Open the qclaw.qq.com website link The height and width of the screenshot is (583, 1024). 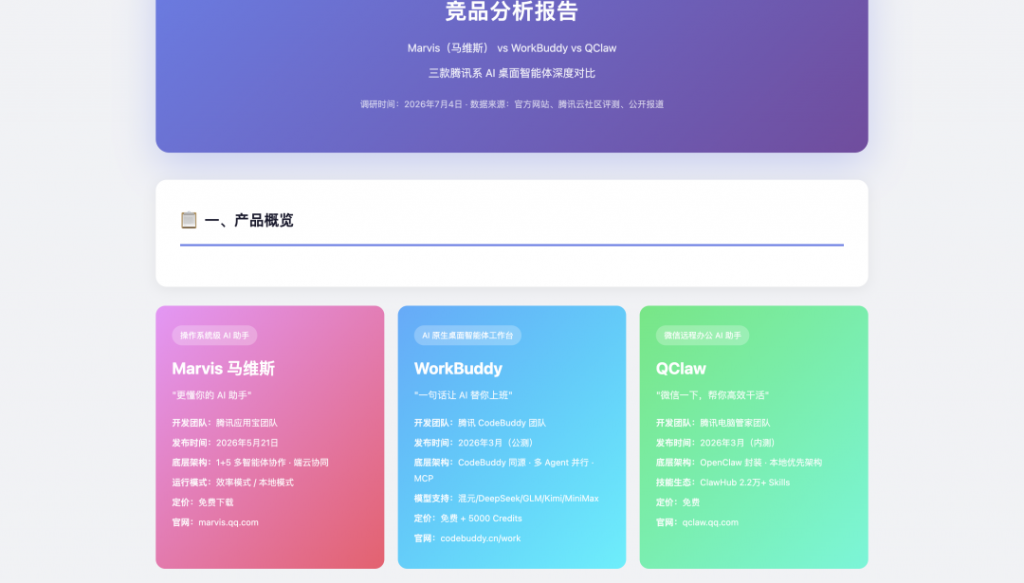[x=711, y=522]
